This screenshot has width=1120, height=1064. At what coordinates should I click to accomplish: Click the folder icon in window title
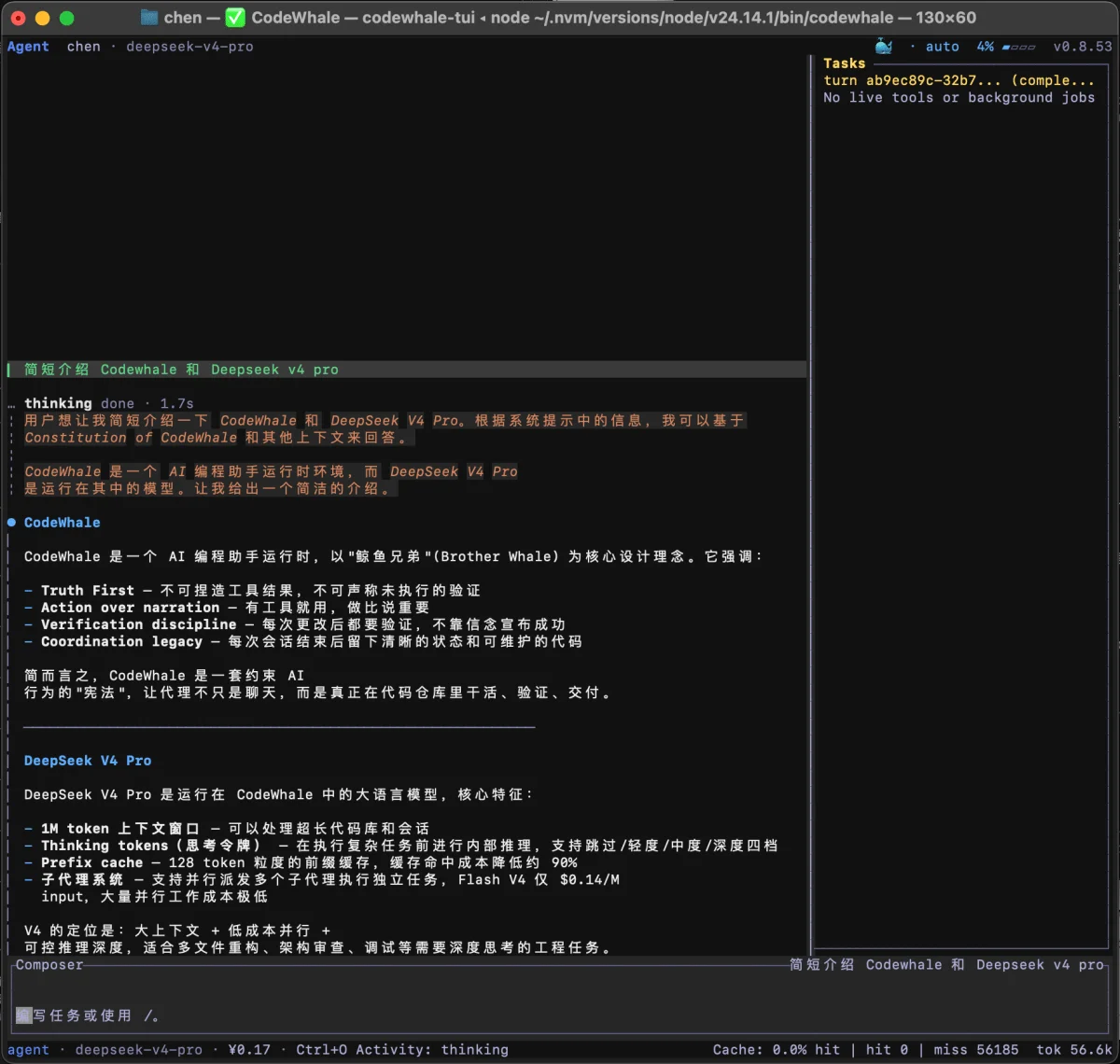pyautogui.click(x=148, y=17)
